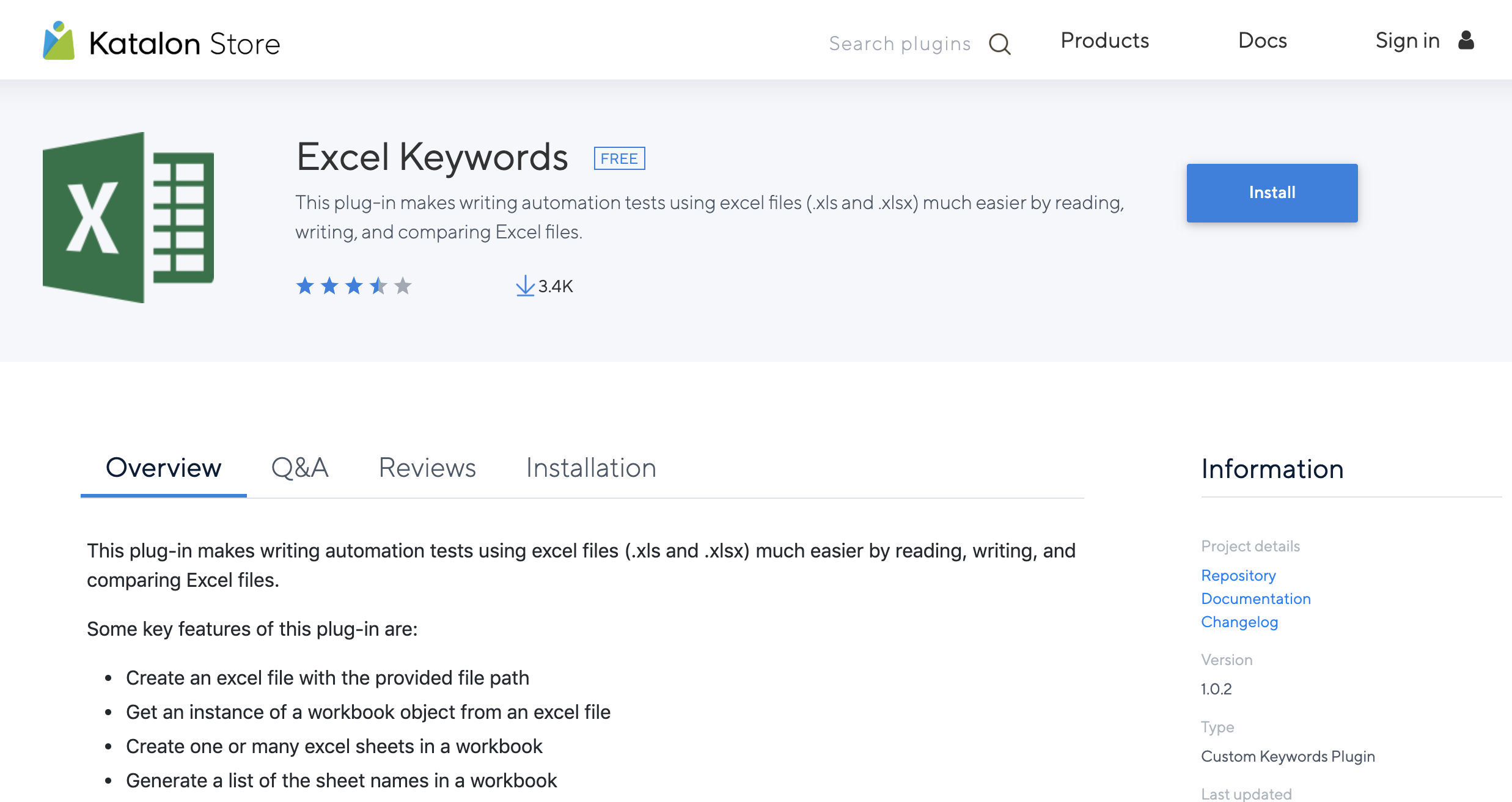The width and height of the screenshot is (1512, 802).
Task: Open the Docs menu item
Action: (1262, 40)
